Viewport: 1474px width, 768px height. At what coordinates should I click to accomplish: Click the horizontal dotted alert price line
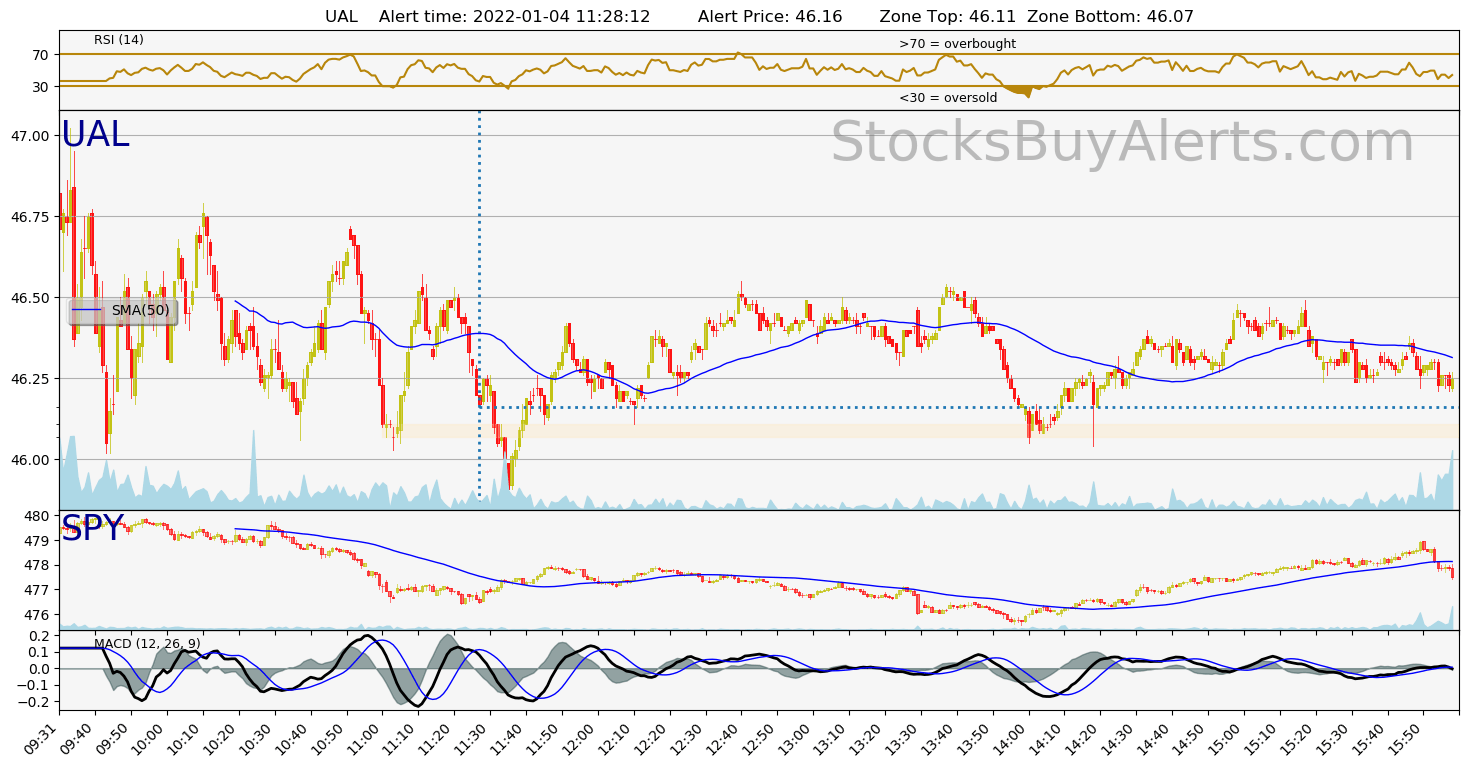click(969, 407)
